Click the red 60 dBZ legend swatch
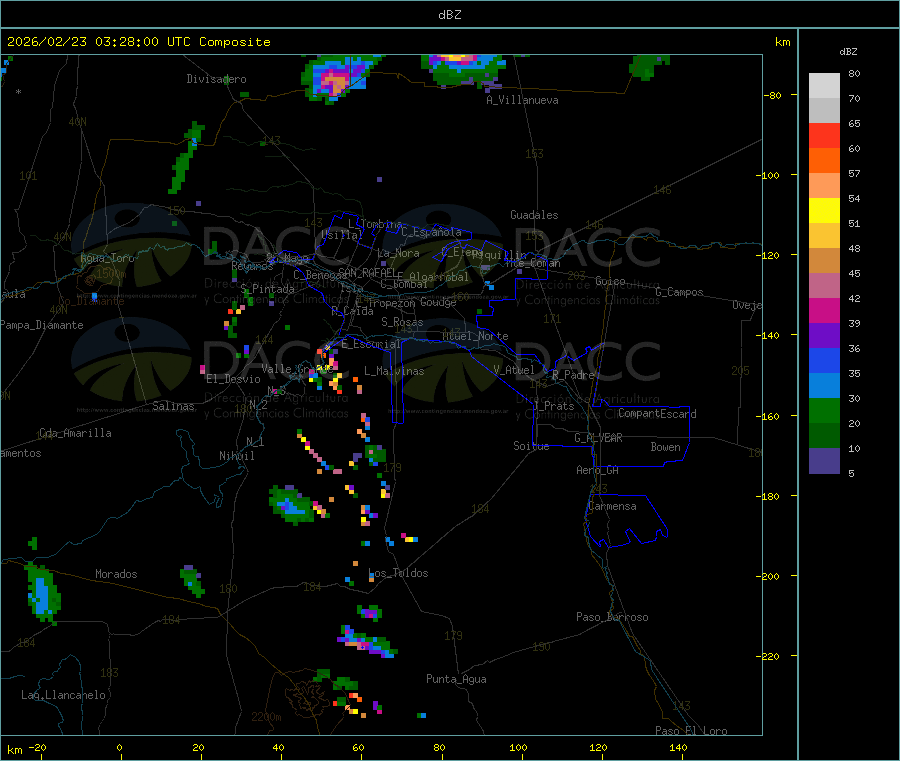 click(x=824, y=135)
